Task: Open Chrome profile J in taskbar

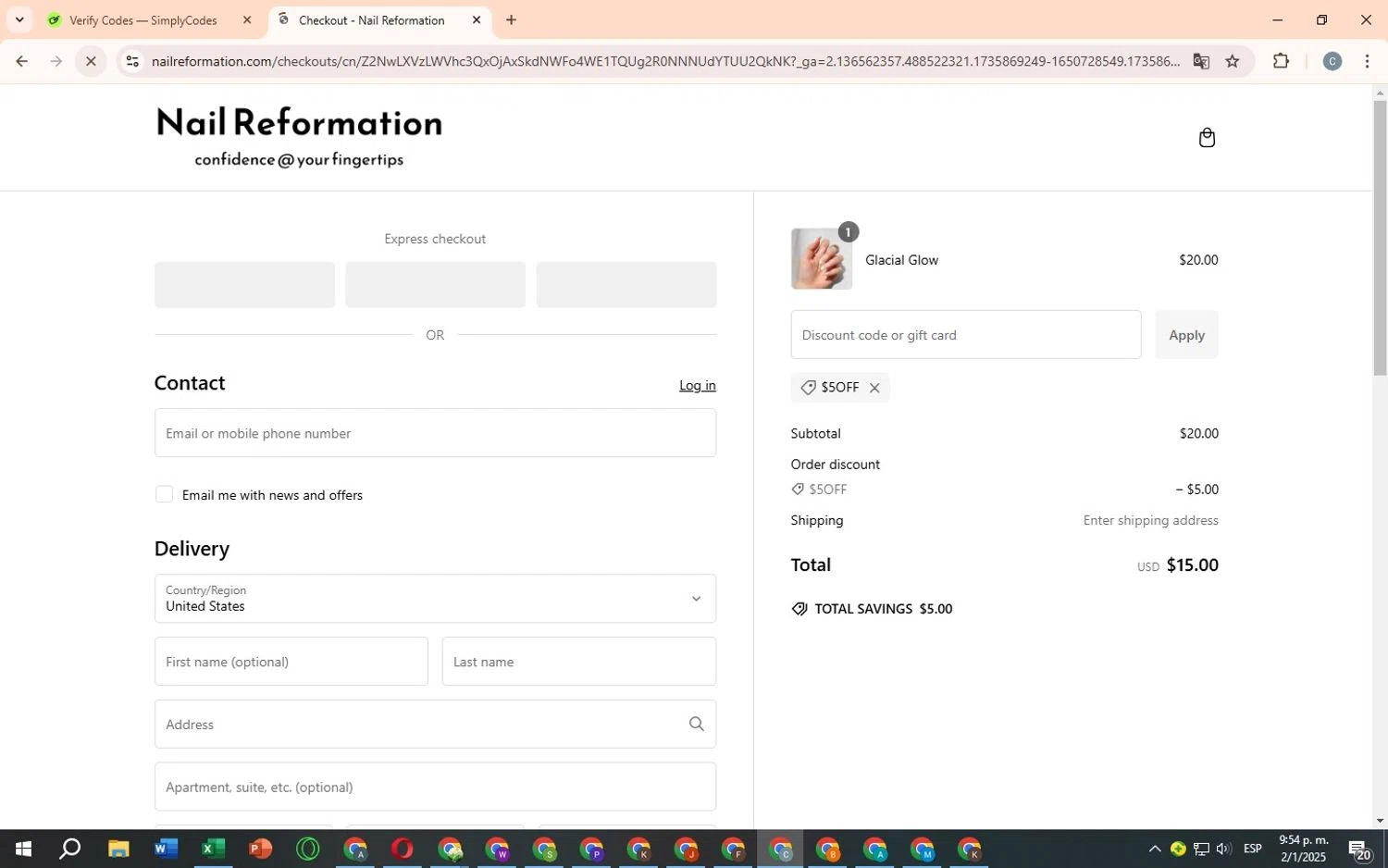Action: pyautogui.click(x=686, y=849)
